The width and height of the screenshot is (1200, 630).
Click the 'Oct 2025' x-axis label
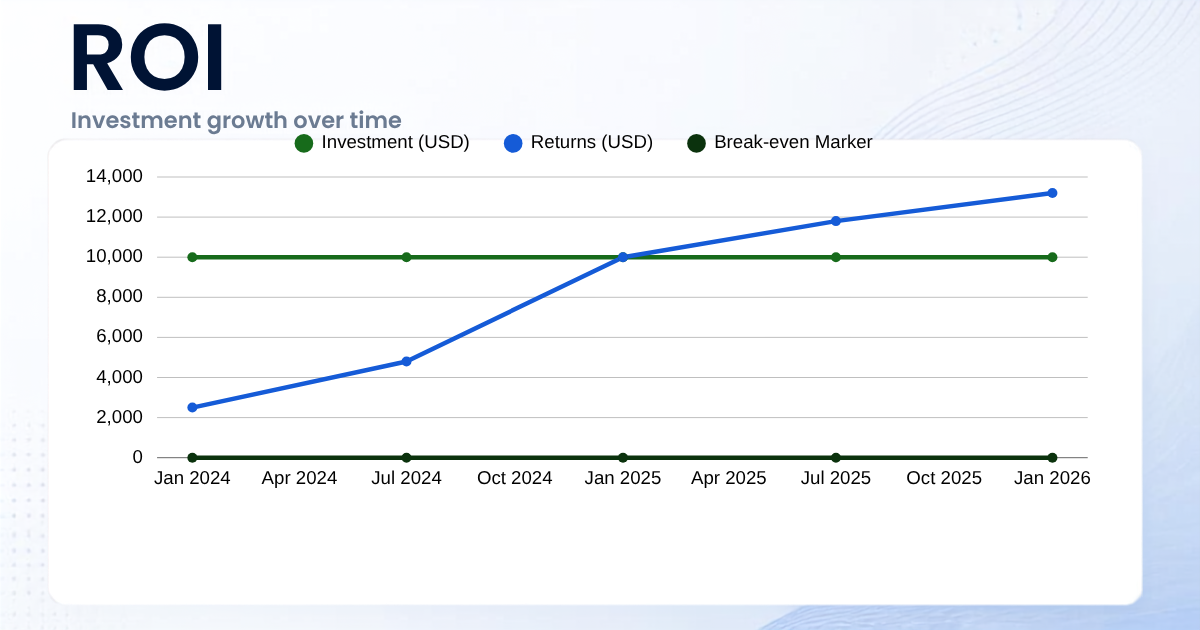tap(944, 478)
